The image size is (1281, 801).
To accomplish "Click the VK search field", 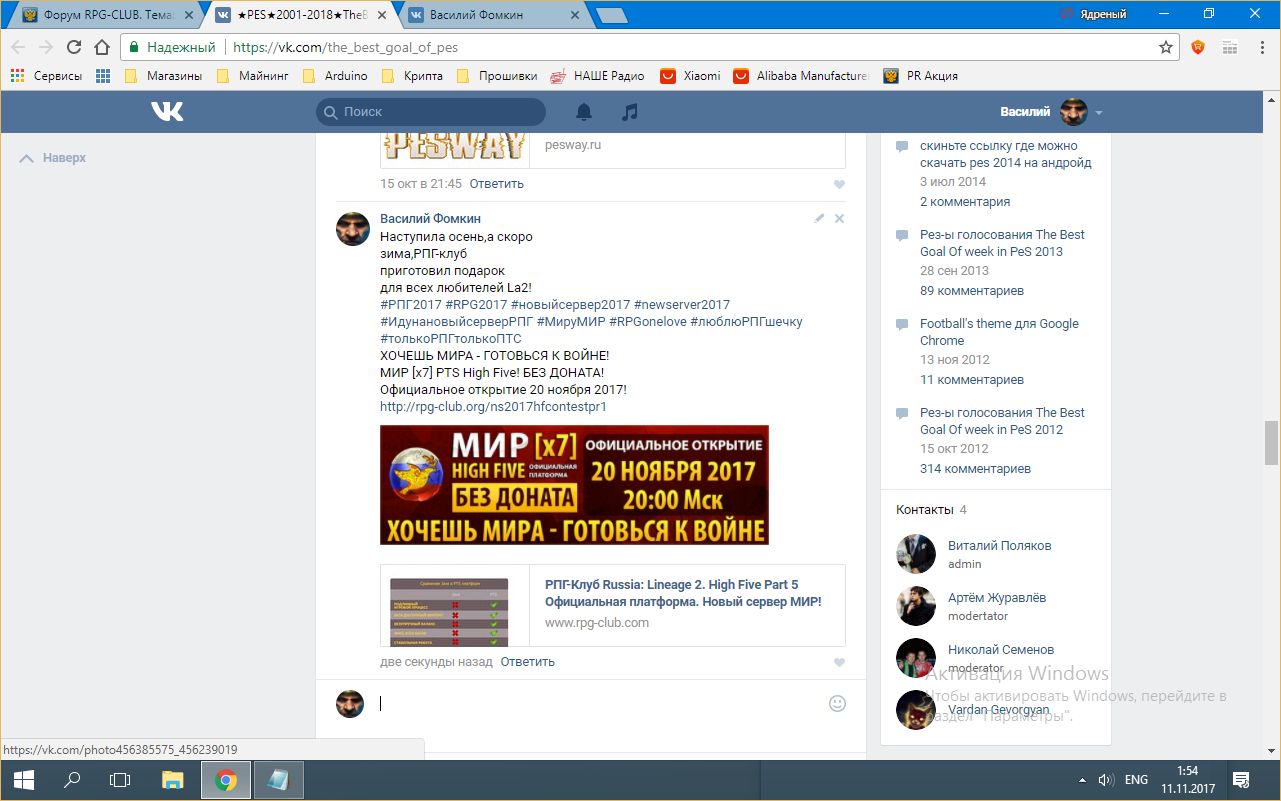I will [x=431, y=112].
